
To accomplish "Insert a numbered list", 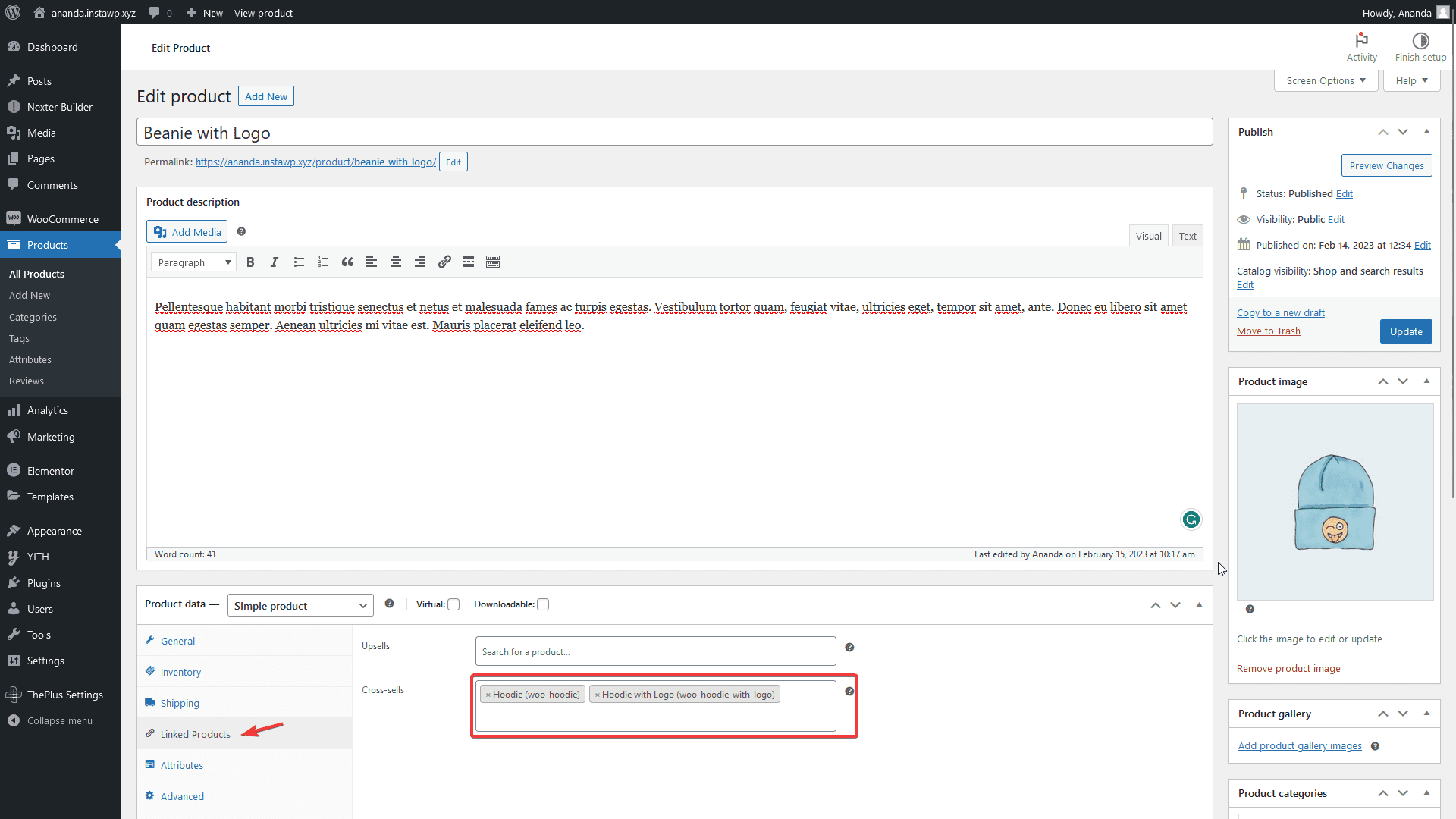I will pyautogui.click(x=323, y=262).
